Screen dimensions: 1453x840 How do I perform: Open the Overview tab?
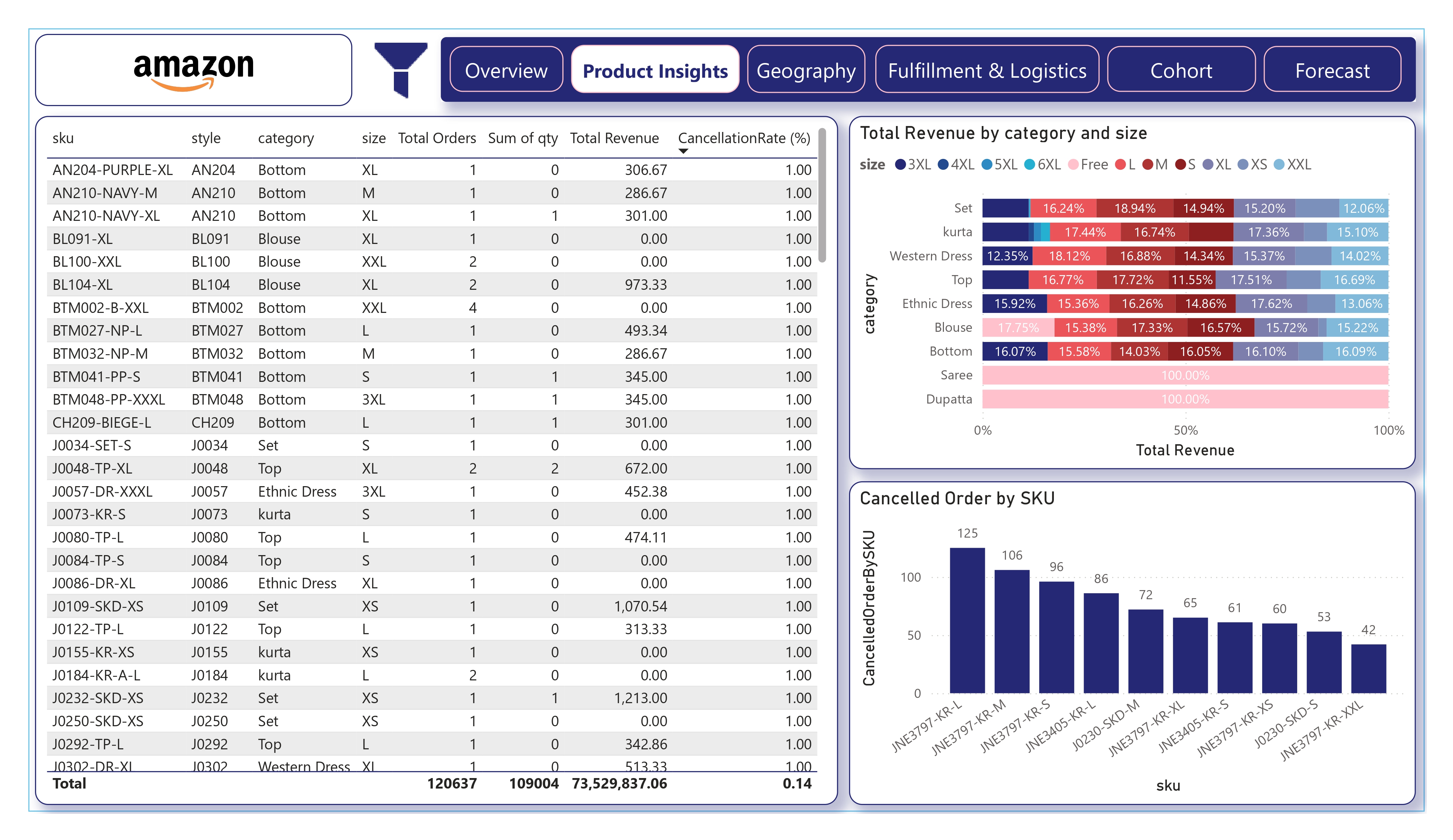(506, 70)
